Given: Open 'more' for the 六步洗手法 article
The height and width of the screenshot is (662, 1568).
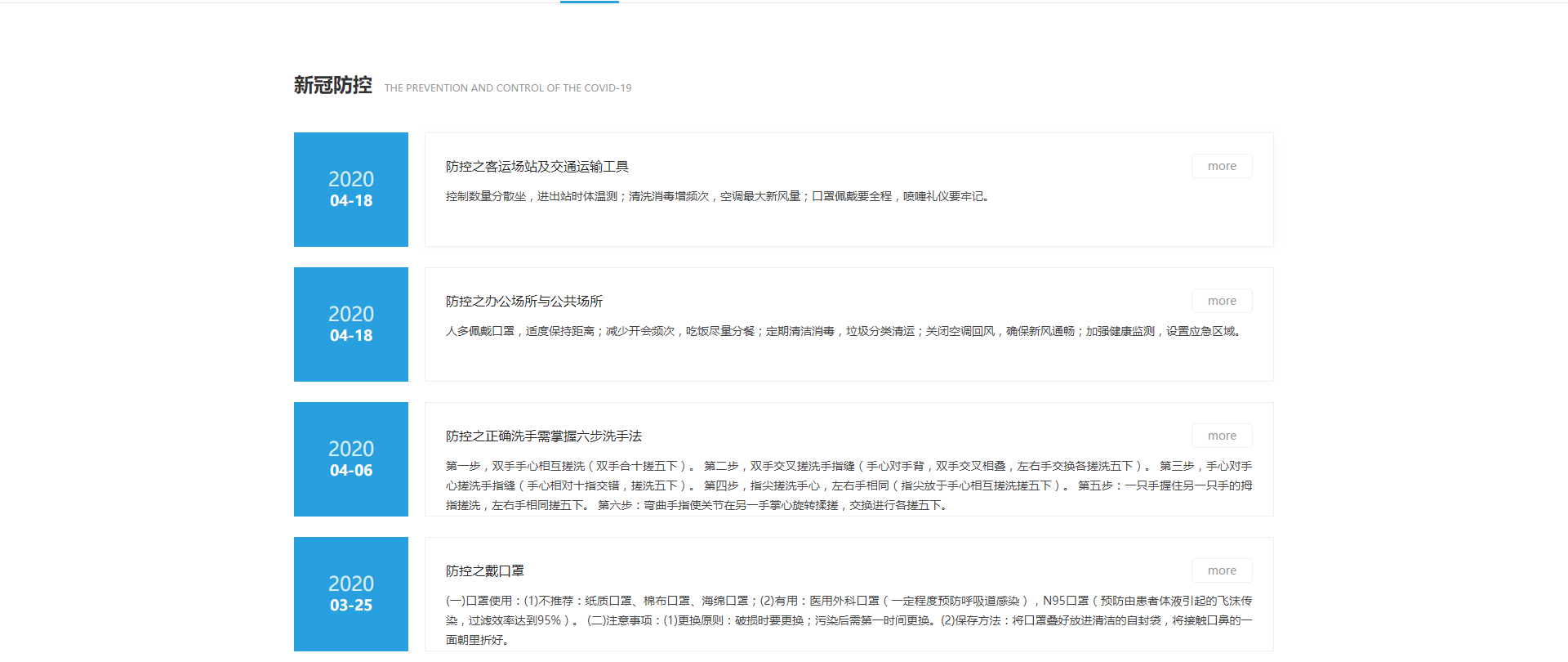Looking at the screenshot, I should 1221,436.
